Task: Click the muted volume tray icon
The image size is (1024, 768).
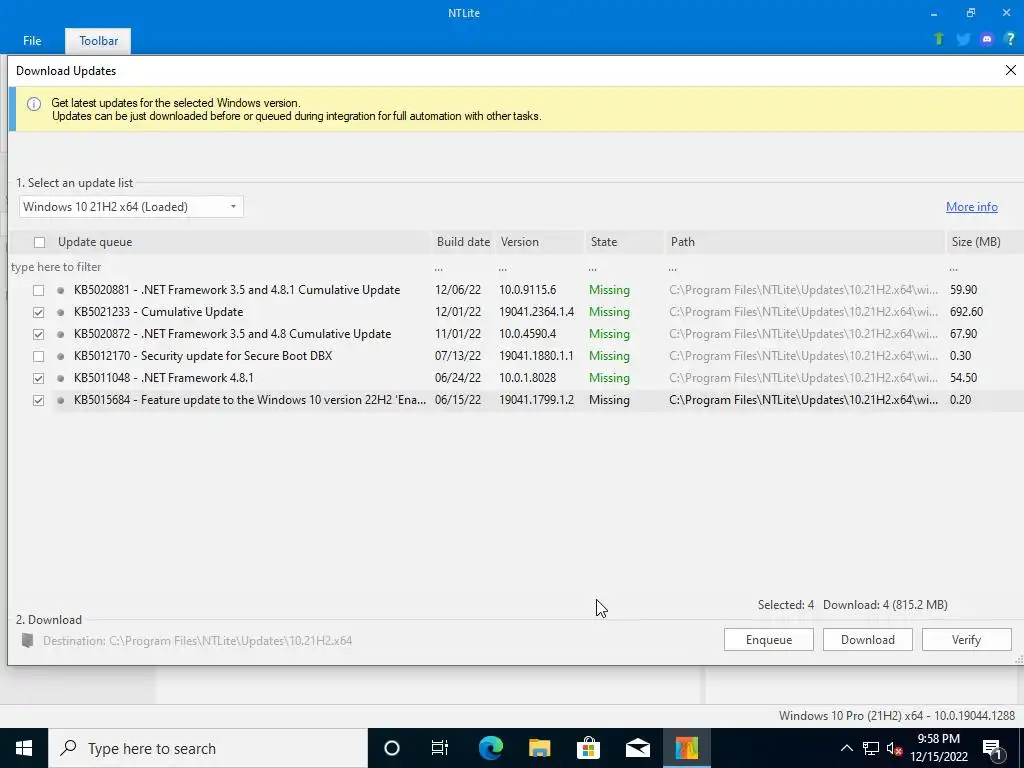Action: [x=894, y=748]
